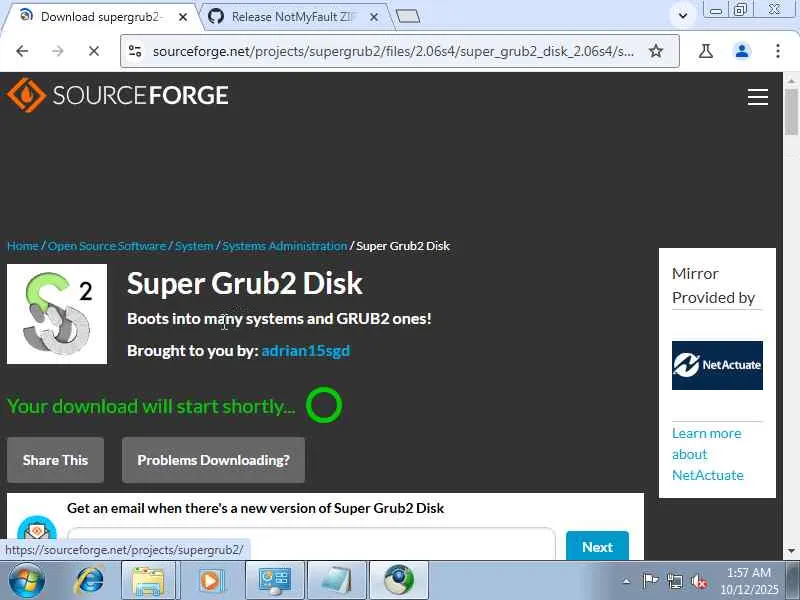This screenshot has height=600, width=800.
Task: Open the Systems Administration breadcrumb link
Action: point(285,246)
